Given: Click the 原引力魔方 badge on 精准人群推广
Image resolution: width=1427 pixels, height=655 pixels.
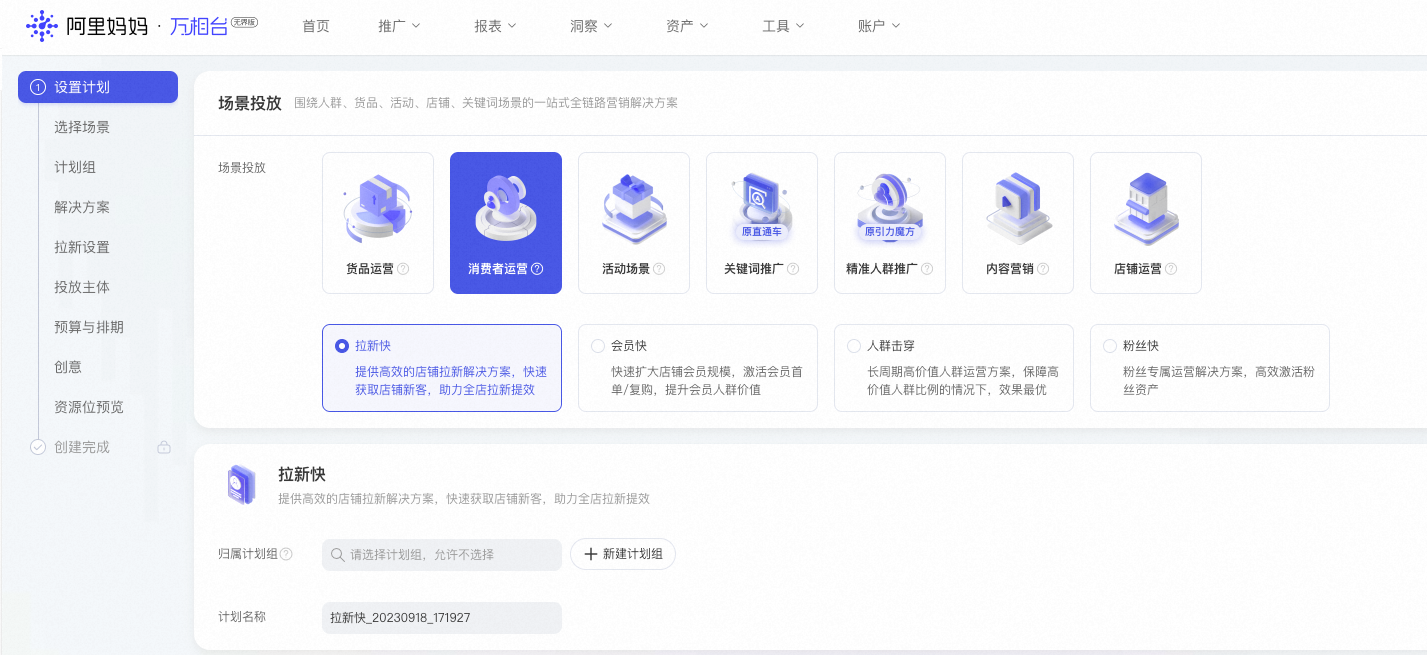Looking at the screenshot, I should [x=890, y=232].
